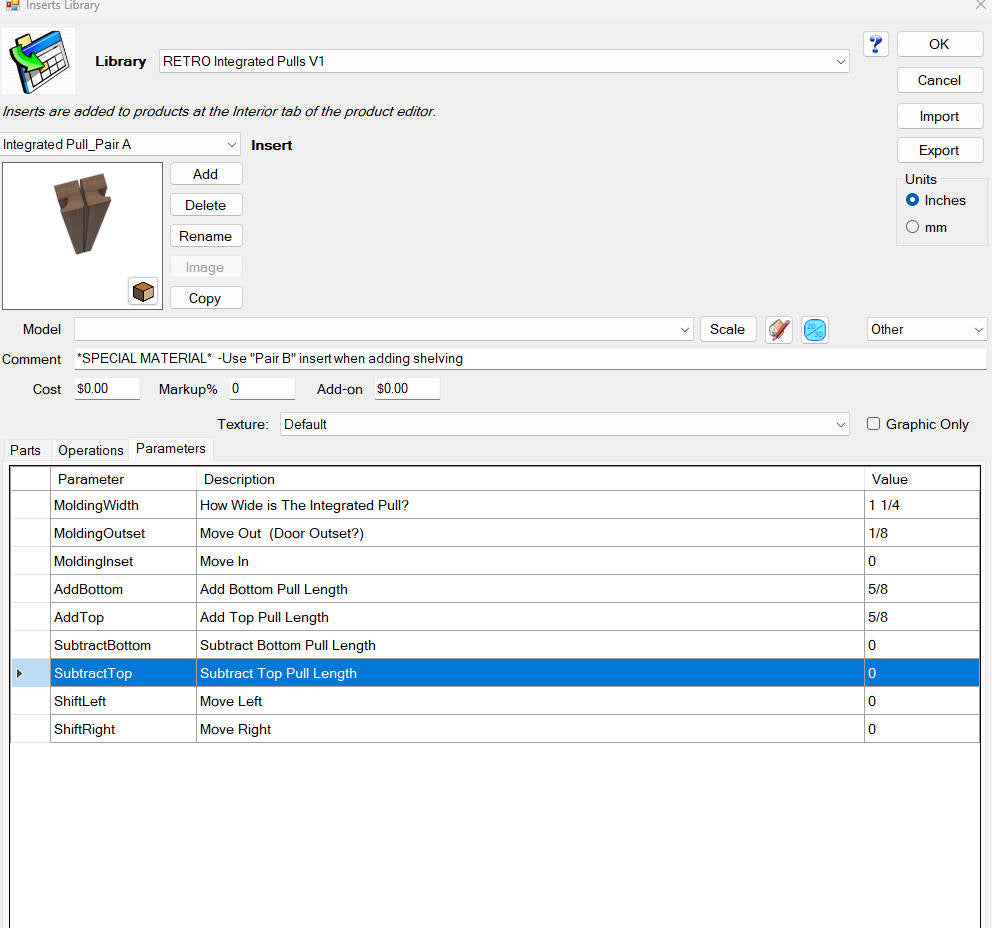Open the Other category dropdown

(x=979, y=330)
